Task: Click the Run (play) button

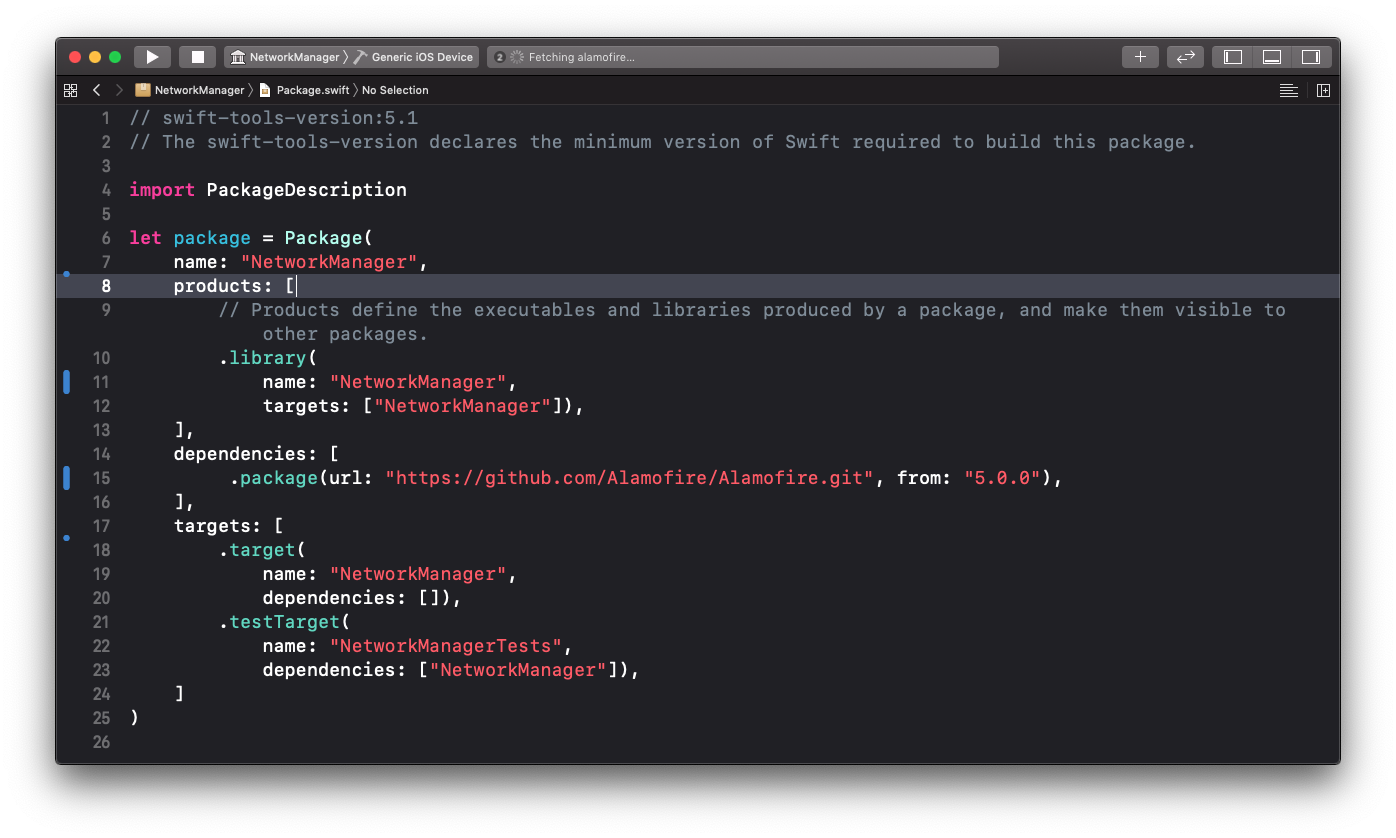Action: point(152,57)
